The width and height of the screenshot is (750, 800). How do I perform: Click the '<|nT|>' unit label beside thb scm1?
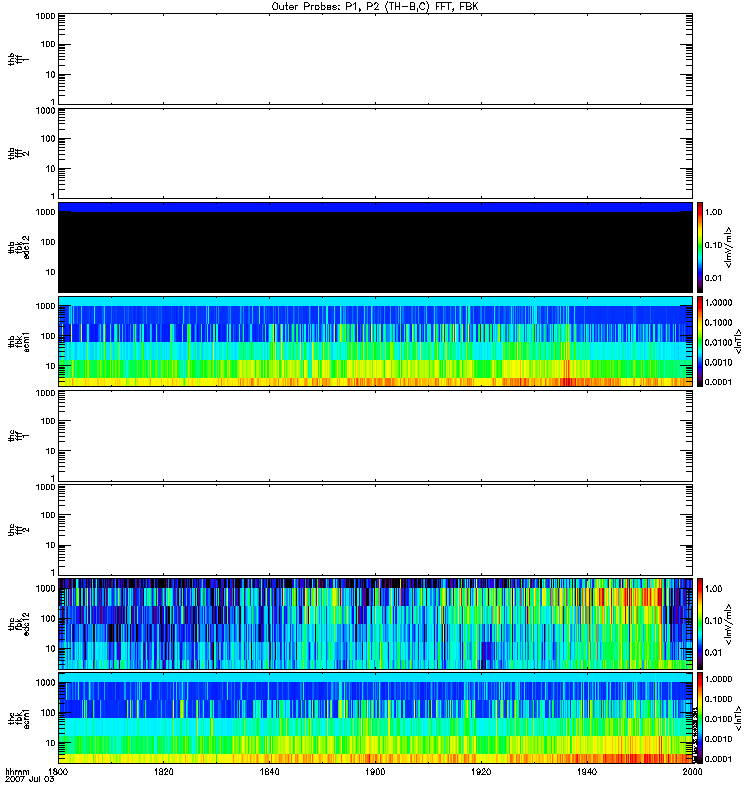738,341
